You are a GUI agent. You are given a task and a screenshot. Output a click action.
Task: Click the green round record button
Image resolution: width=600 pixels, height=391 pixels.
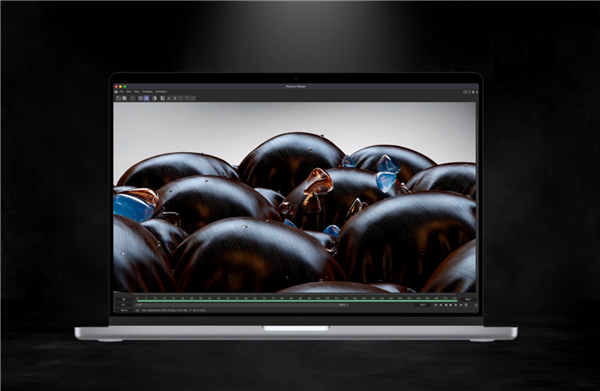466,305
